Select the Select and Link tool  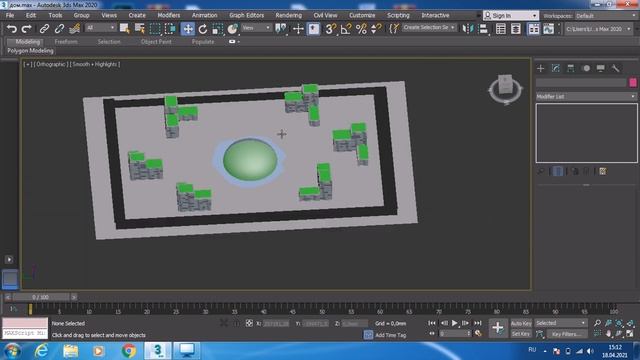[x=44, y=29]
